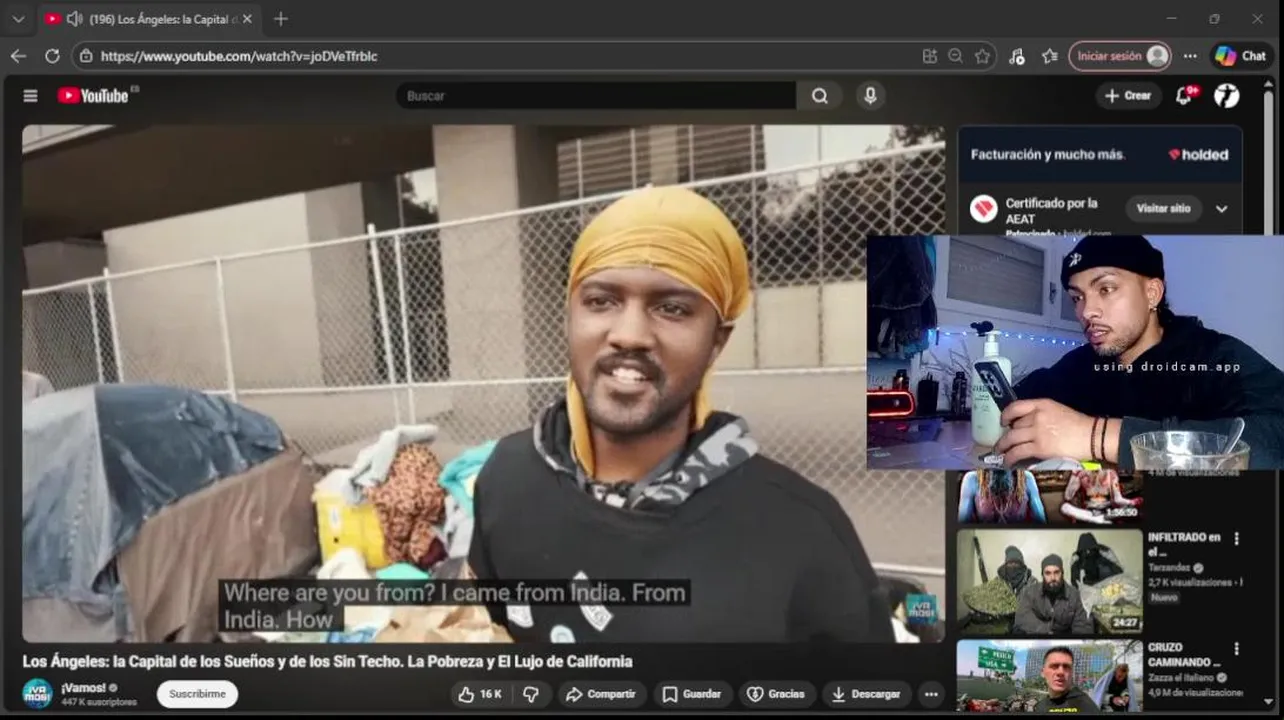Open the browser apps grid icon in the address bar
The image size is (1284, 720).
point(930,56)
